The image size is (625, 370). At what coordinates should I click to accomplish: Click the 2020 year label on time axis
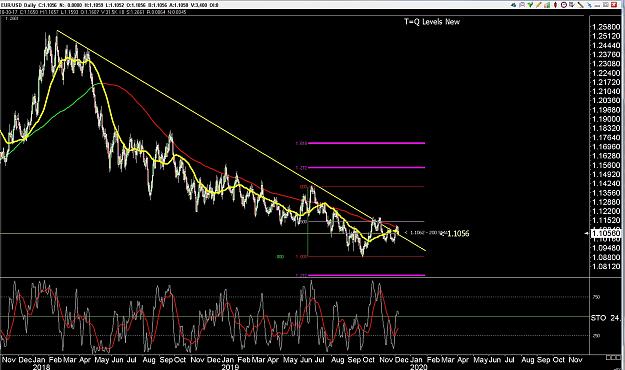click(x=419, y=367)
